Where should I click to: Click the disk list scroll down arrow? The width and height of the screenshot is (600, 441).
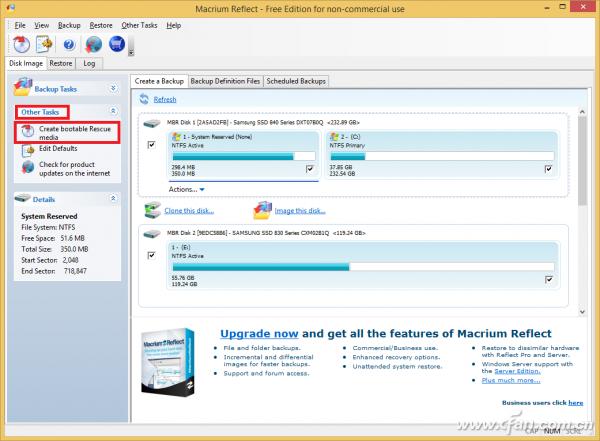(x=582, y=312)
